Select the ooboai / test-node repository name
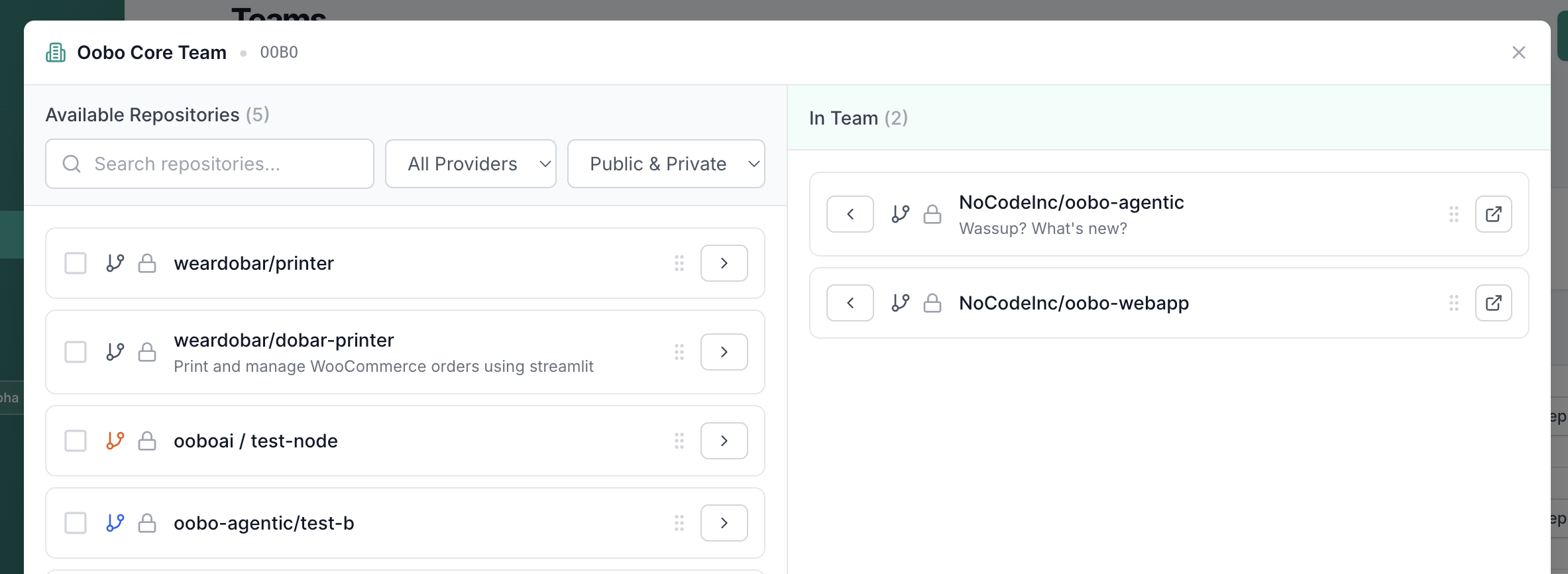The height and width of the screenshot is (574, 1568). (256, 441)
